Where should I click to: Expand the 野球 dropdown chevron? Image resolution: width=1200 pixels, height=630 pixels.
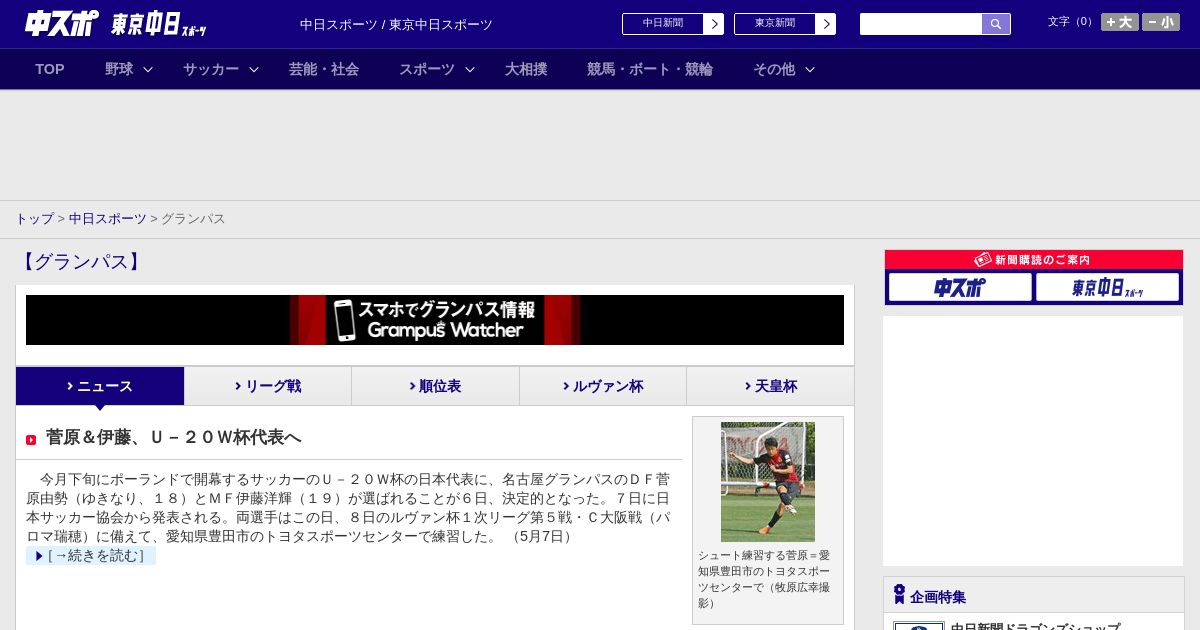coord(148,69)
